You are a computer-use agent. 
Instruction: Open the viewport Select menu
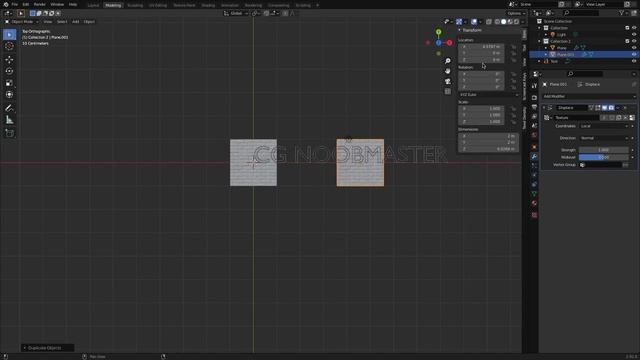[x=62, y=22]
